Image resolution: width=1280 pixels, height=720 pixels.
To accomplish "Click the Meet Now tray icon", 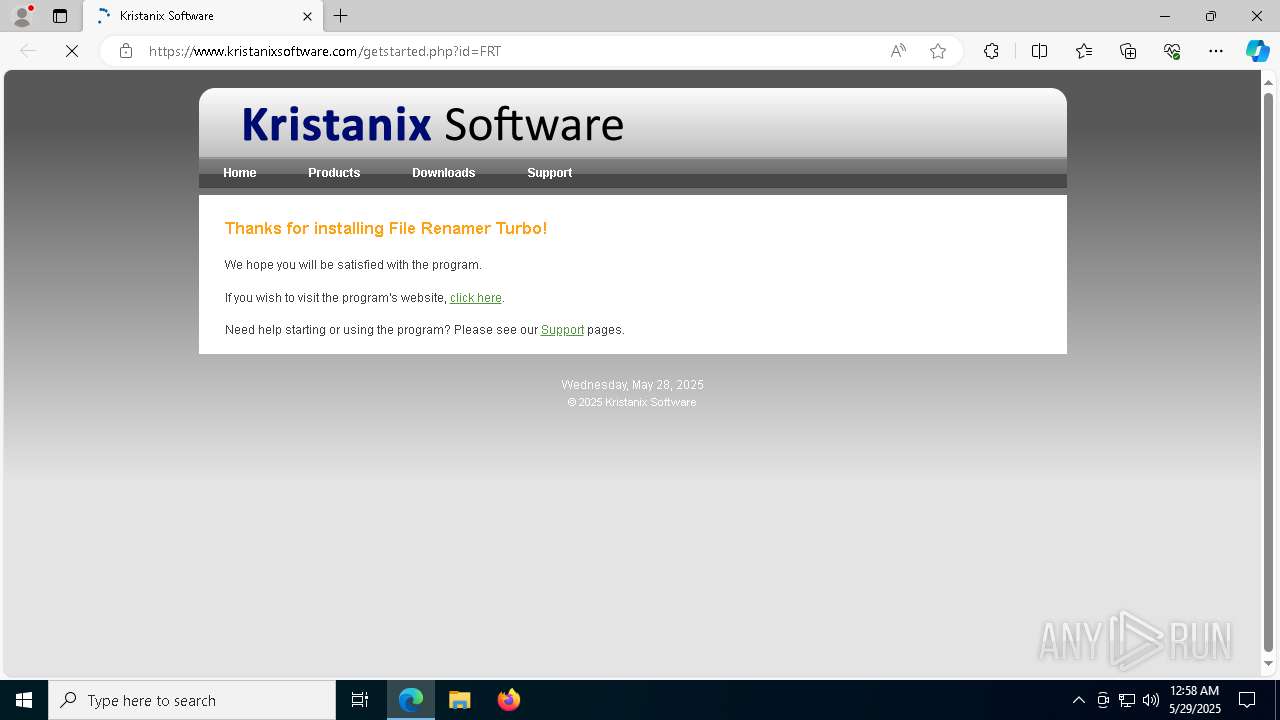I will (1103, 700).
